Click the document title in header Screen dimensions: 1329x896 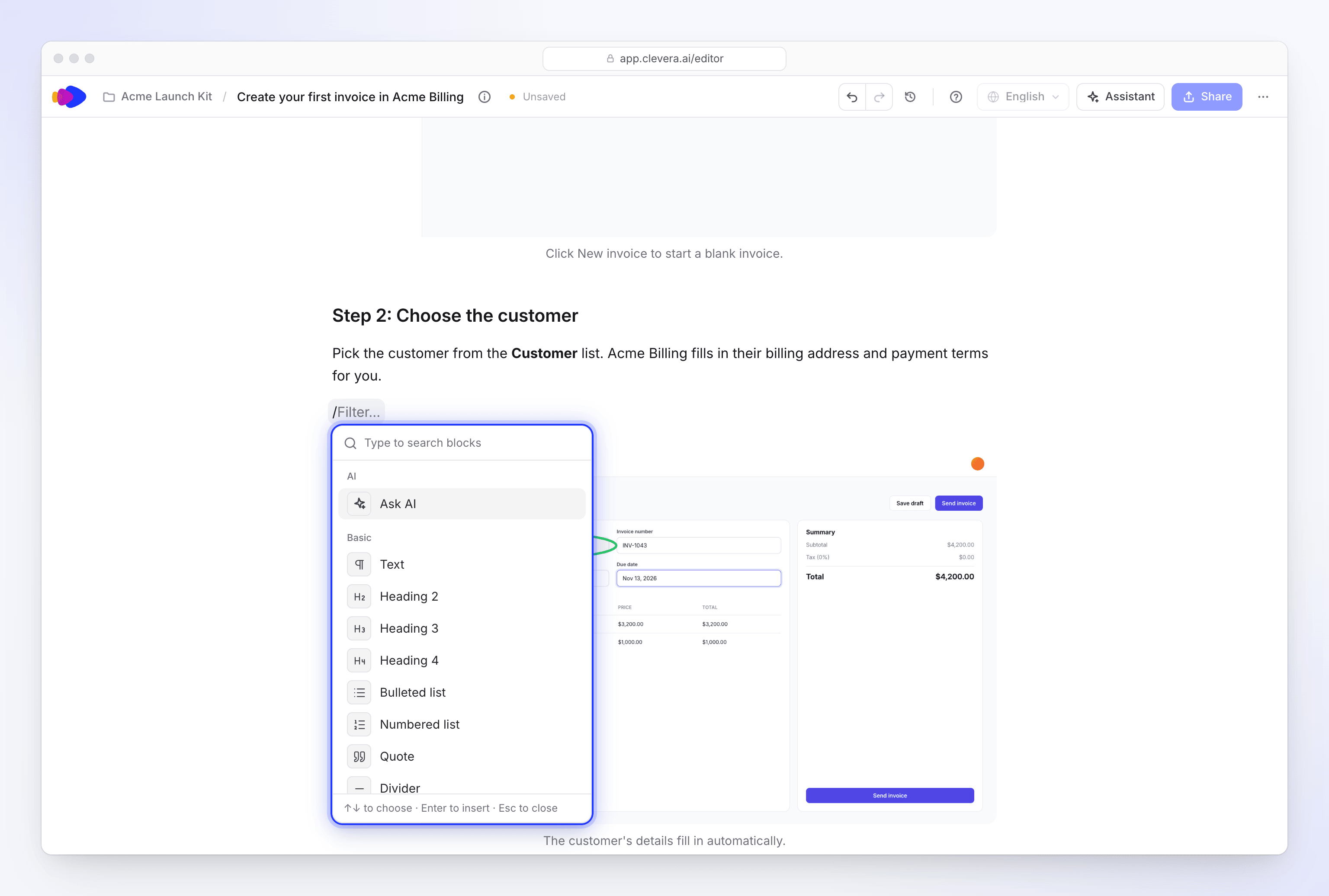350,96
